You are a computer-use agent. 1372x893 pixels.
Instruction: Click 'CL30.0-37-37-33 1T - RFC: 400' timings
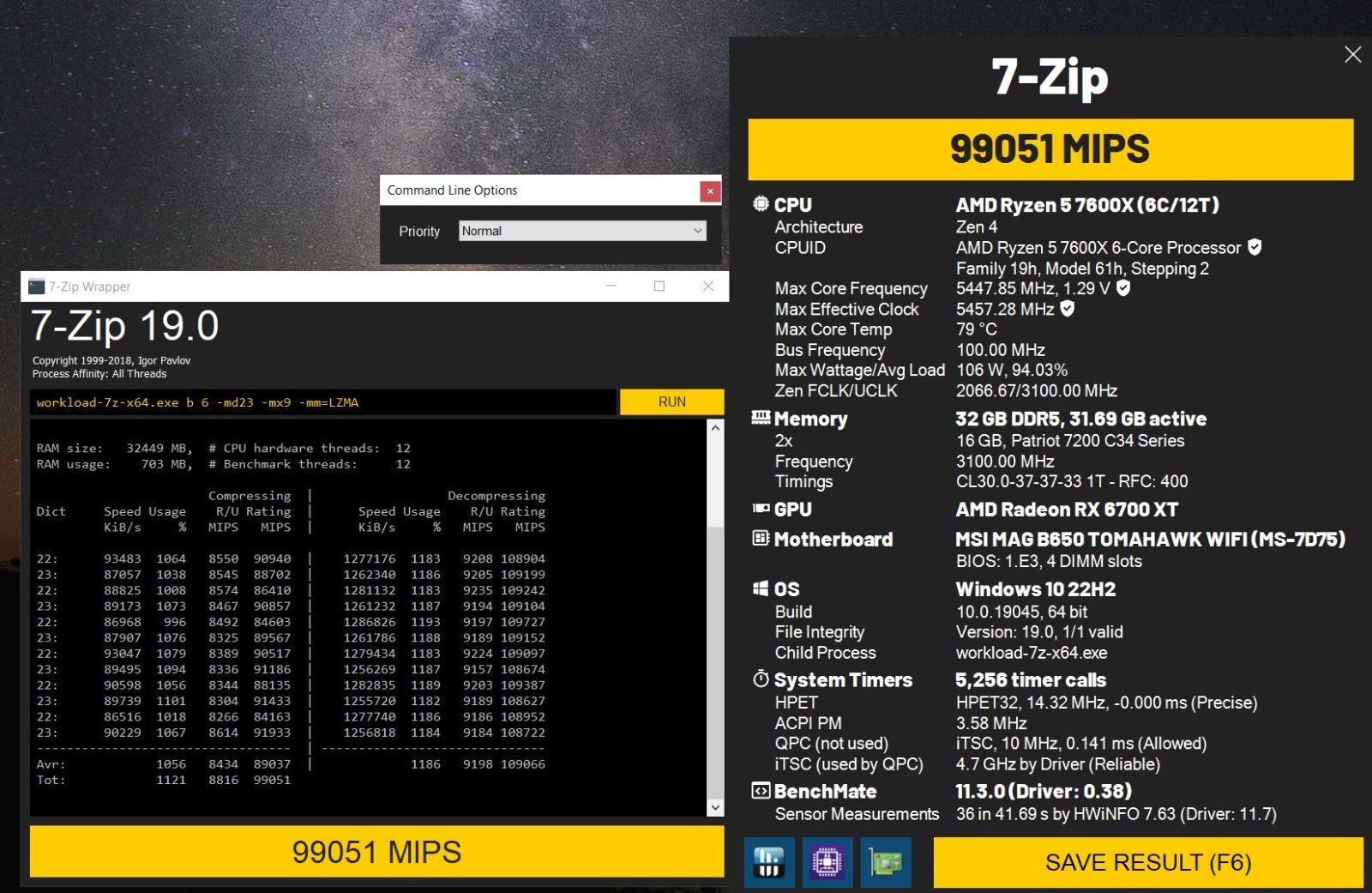[x=1072, y=481]
